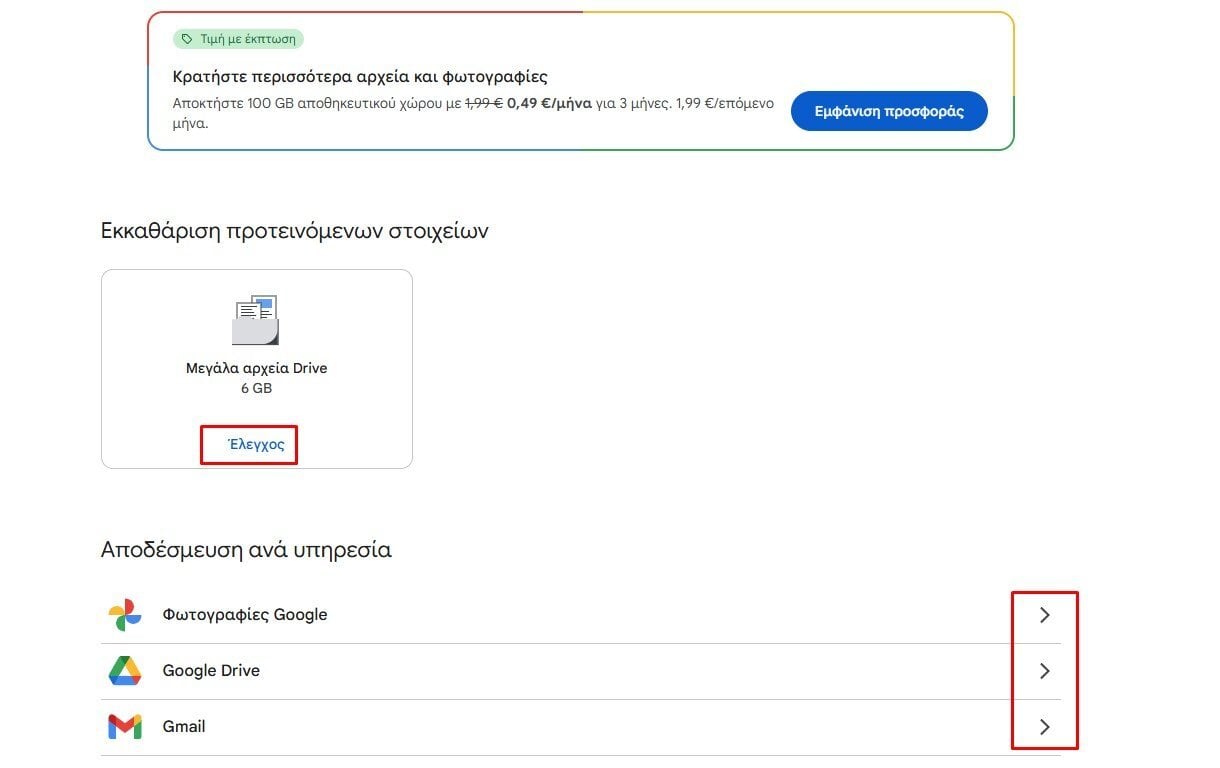
Task: Click the 6 GB size text
Action: [x=256, y=388]
